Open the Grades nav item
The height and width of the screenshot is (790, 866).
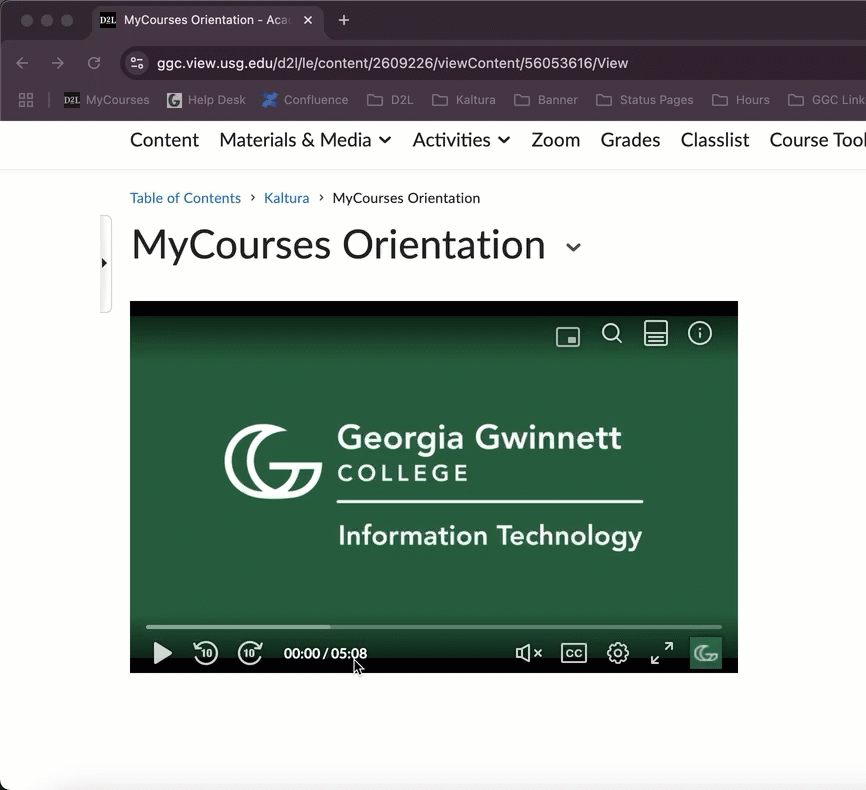(x=630, y=140)
